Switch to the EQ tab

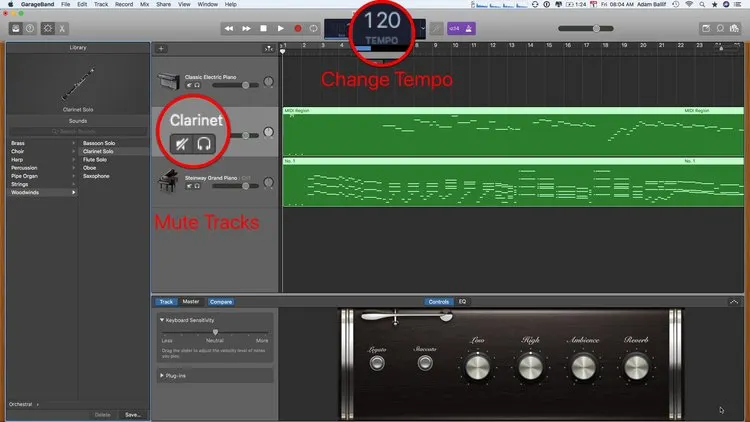(462, 301)
